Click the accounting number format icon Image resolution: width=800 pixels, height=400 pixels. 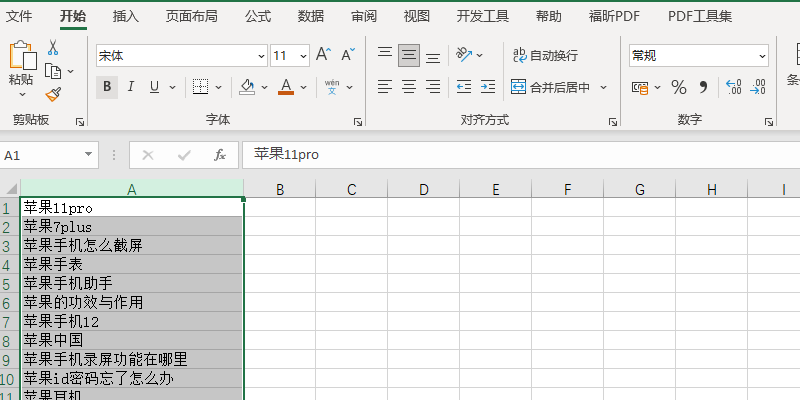639,88
